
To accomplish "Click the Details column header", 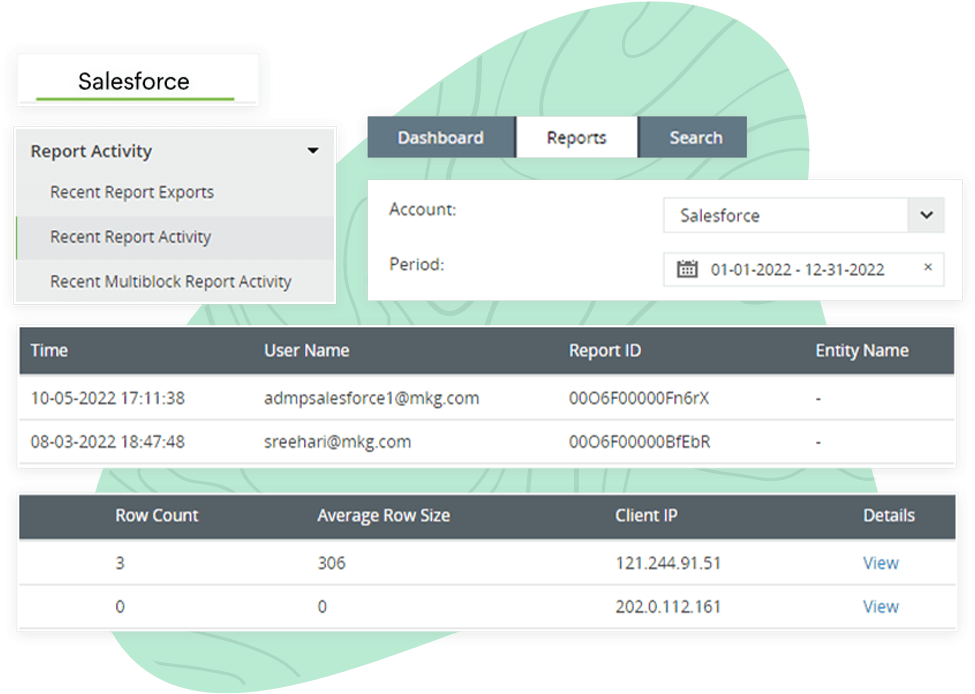I will click(889, 515).
